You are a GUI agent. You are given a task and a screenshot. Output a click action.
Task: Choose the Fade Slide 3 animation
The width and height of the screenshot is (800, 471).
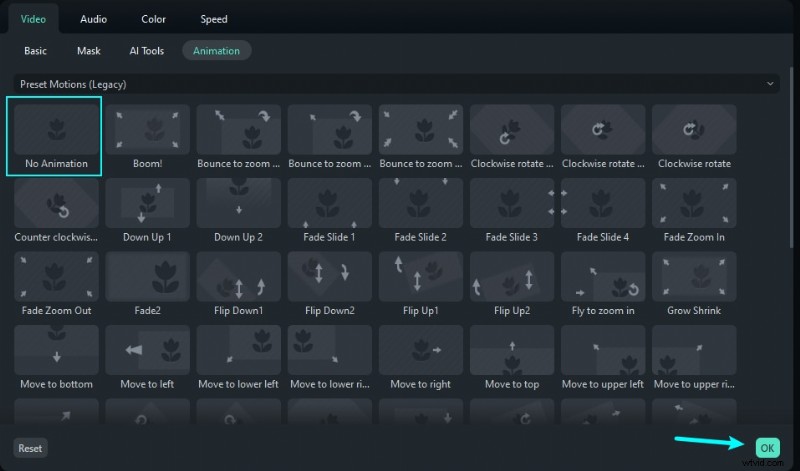point(512,210)
